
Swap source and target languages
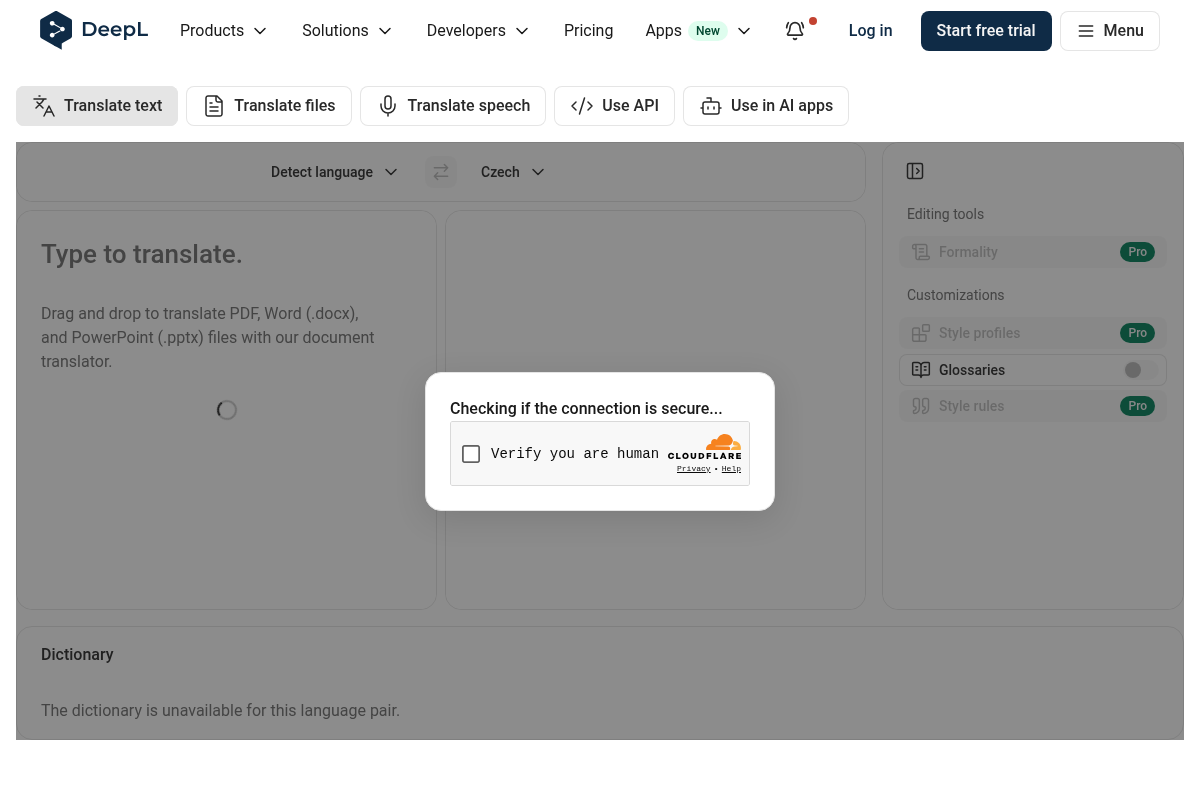click(x=441, y=172)
